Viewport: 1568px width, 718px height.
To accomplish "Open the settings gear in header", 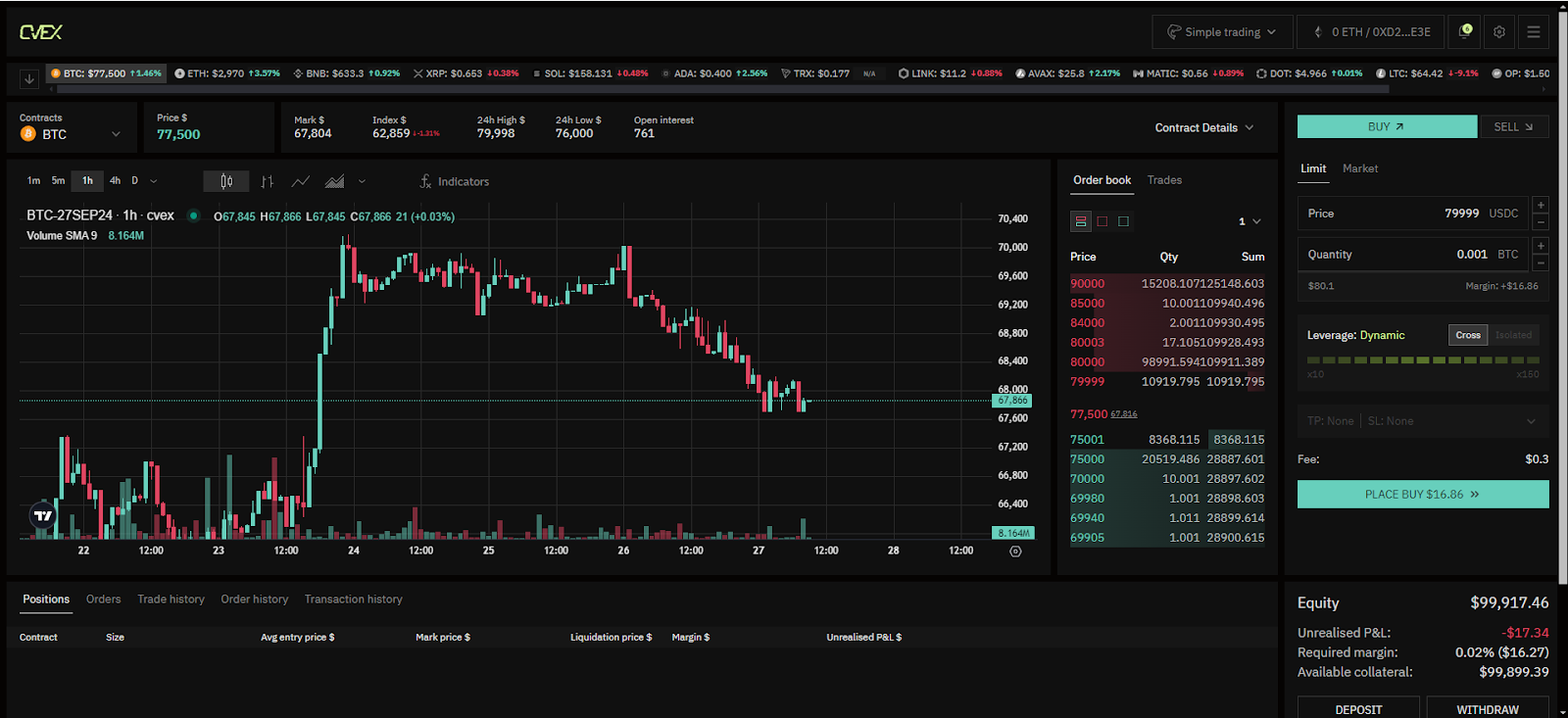I will coord(1499,32).
